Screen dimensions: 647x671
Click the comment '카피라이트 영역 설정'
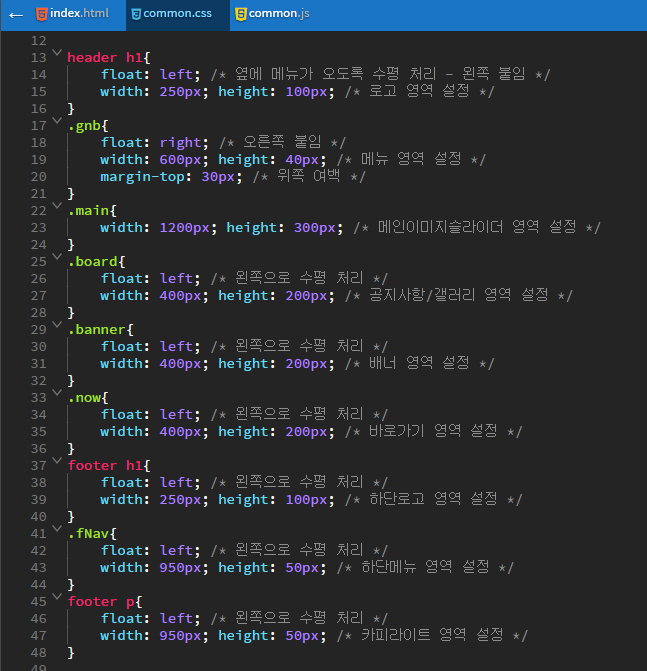coord(432,635)
